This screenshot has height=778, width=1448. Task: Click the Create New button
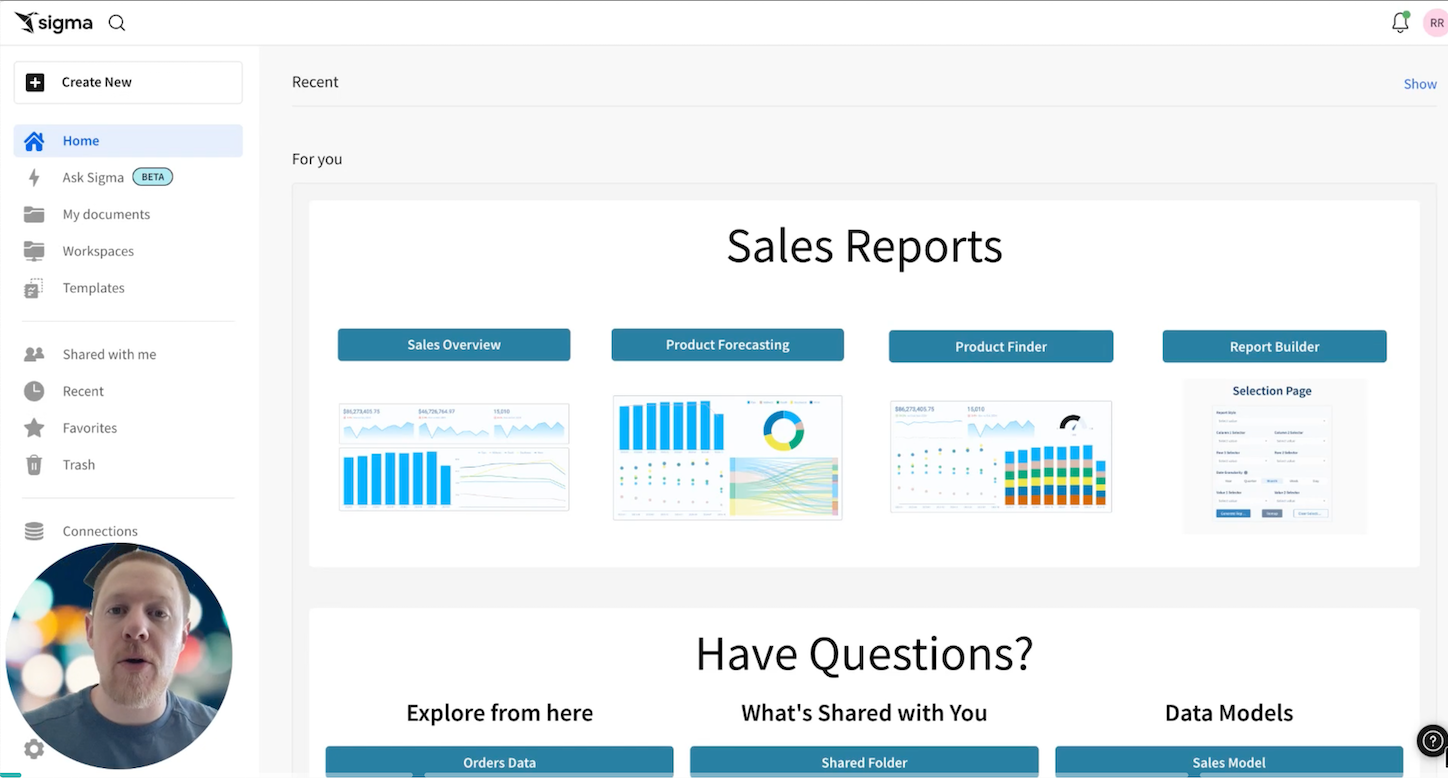point(128,82)
